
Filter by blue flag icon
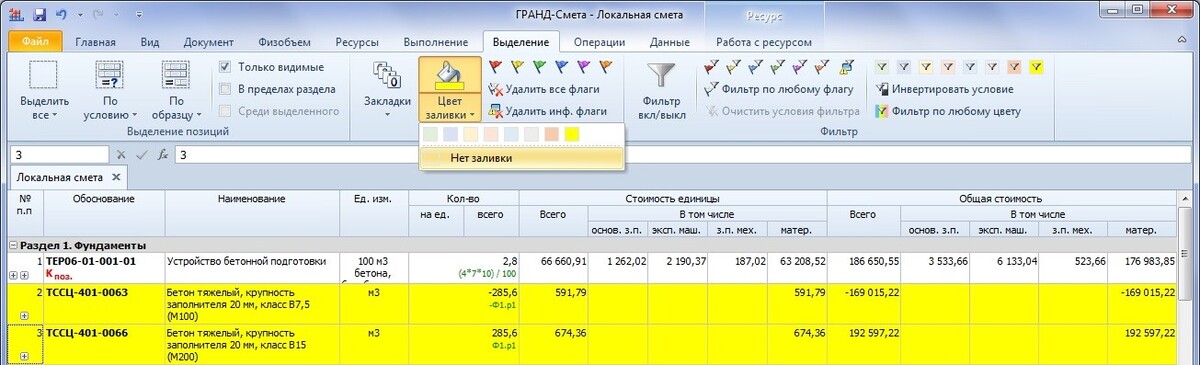coord(756,67)
